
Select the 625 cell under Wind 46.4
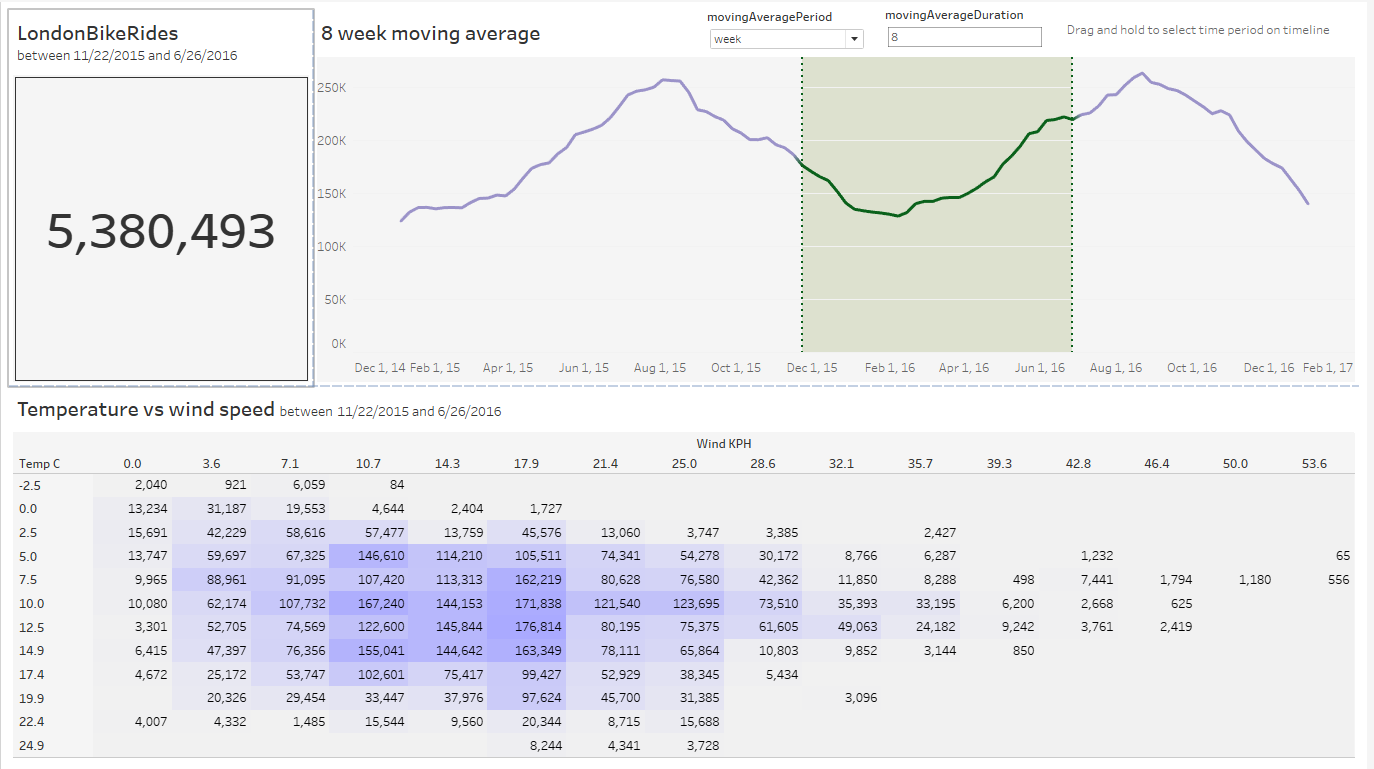(x=1157, y=604)
